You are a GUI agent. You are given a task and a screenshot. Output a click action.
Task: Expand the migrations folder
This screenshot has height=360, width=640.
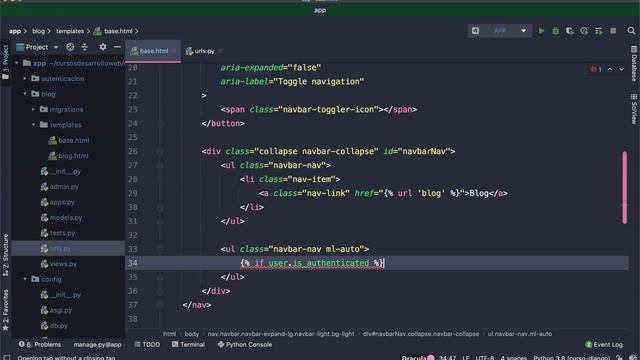[33, 109]
